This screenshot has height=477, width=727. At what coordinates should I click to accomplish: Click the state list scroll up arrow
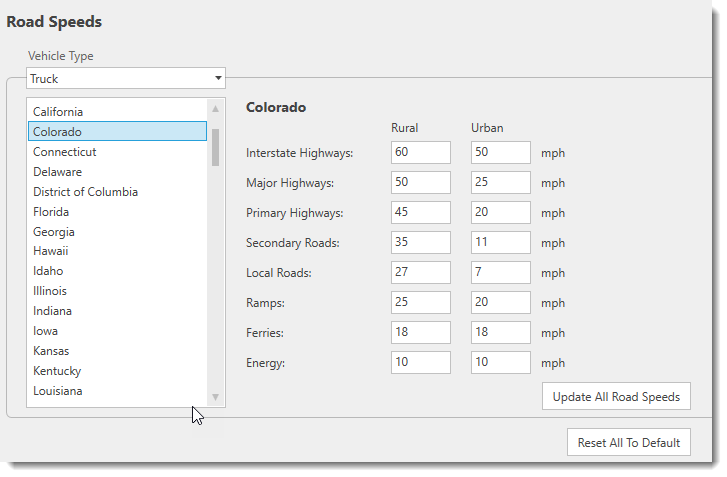[x=215, y=109]
